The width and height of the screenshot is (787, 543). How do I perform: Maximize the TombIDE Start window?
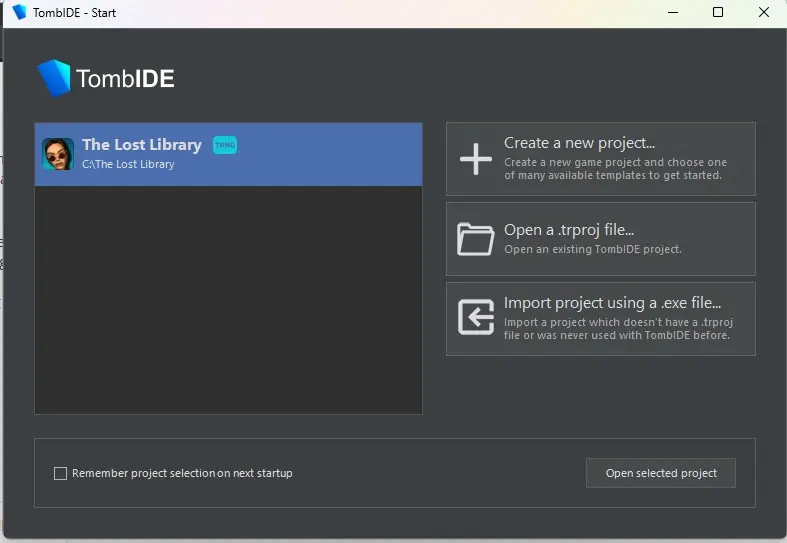(718, 12)
